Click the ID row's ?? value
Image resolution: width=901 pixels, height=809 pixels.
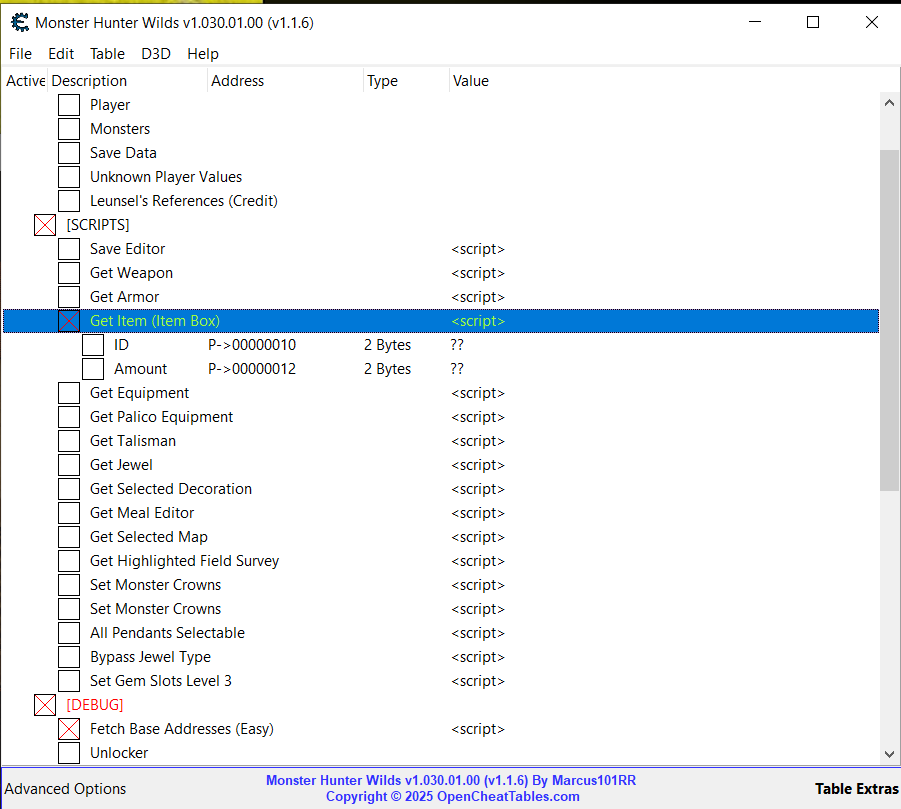(x=457, y=345)
